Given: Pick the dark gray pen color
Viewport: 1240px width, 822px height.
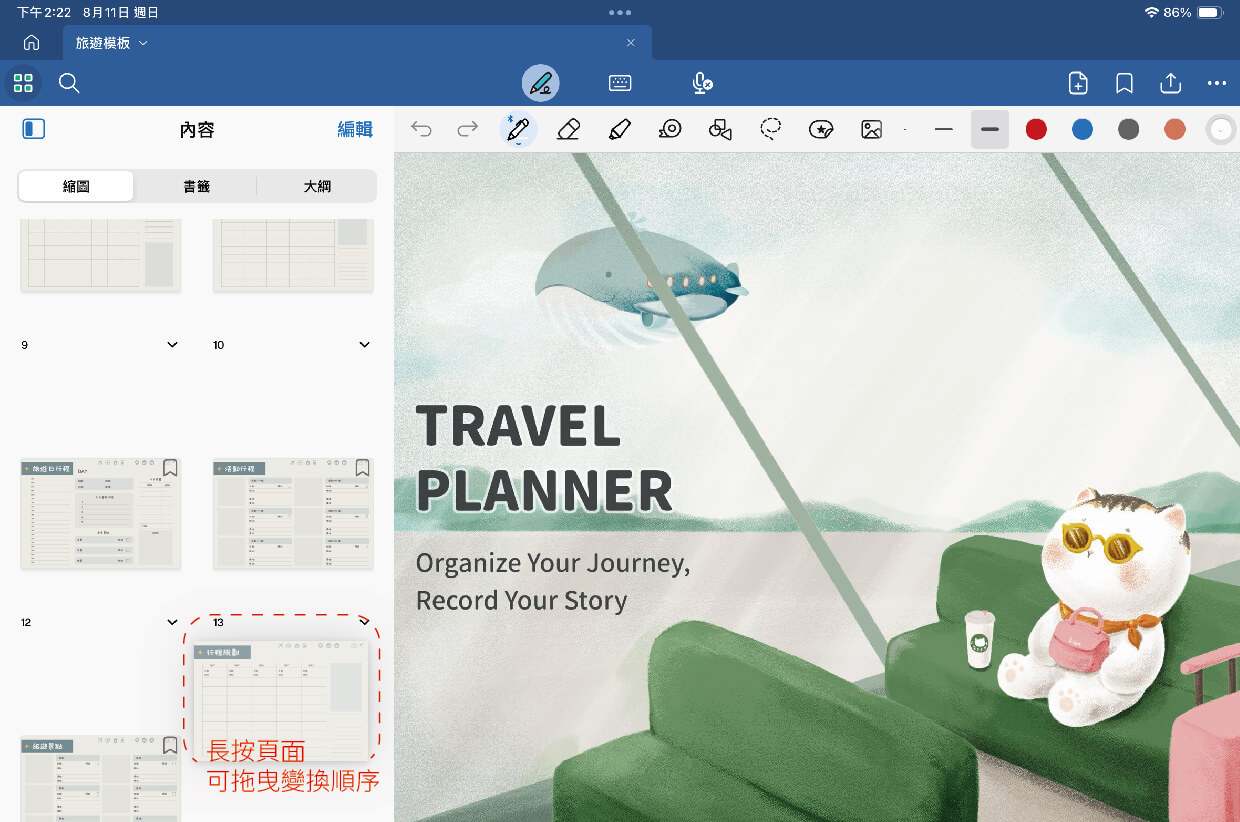Looking at the screenshot, I should click(1128, 129).
